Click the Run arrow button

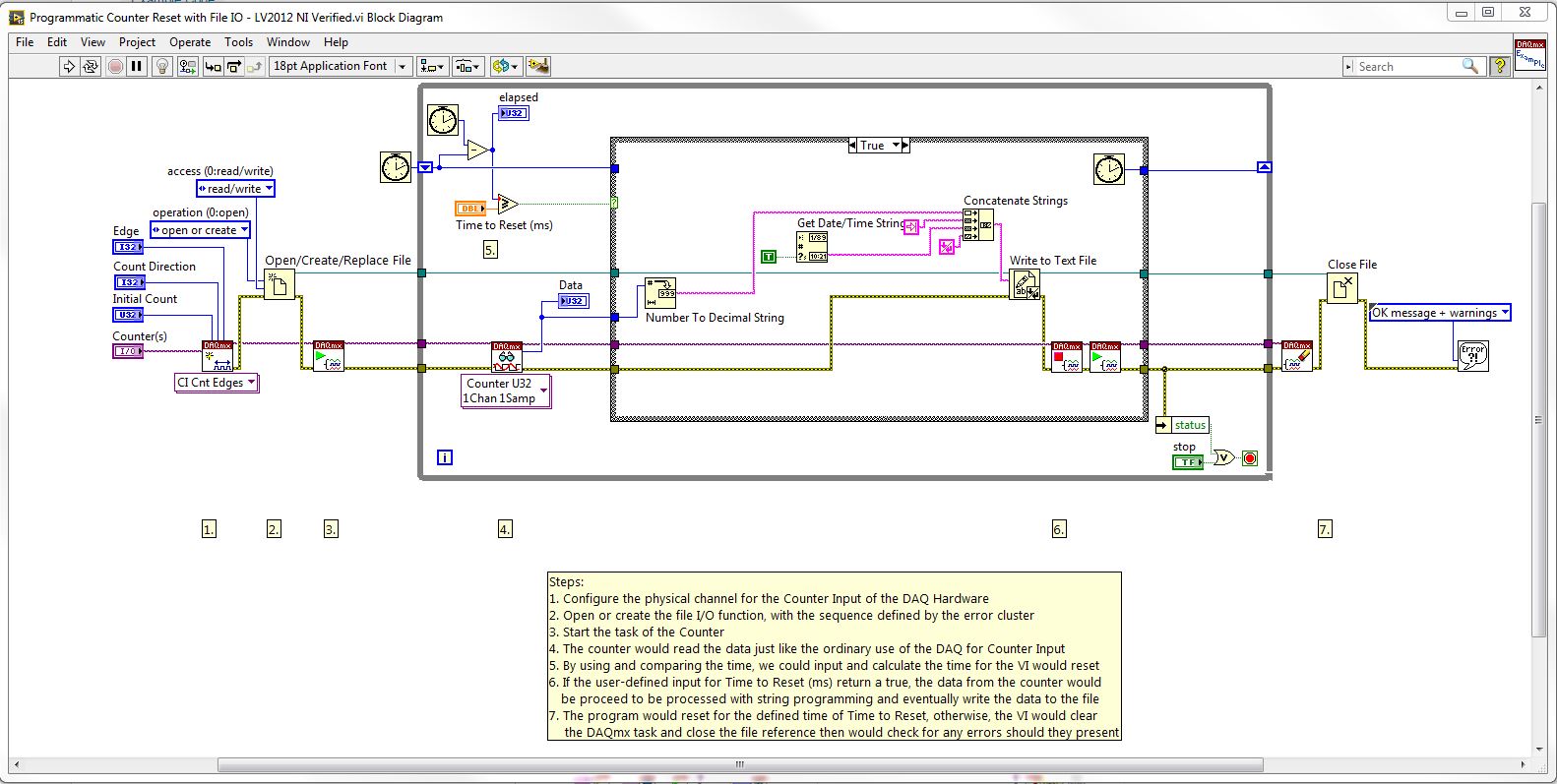[69, 66]
